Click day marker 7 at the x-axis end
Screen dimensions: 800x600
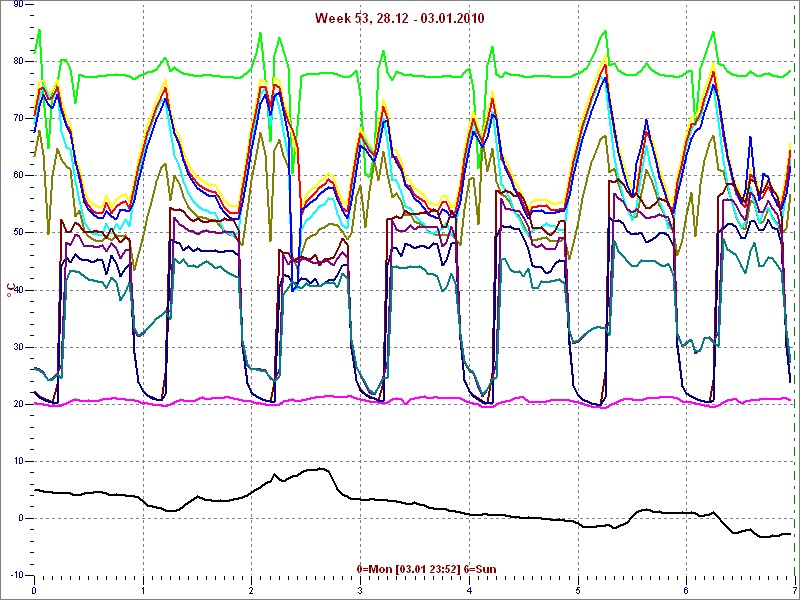(x=793, y=590)
